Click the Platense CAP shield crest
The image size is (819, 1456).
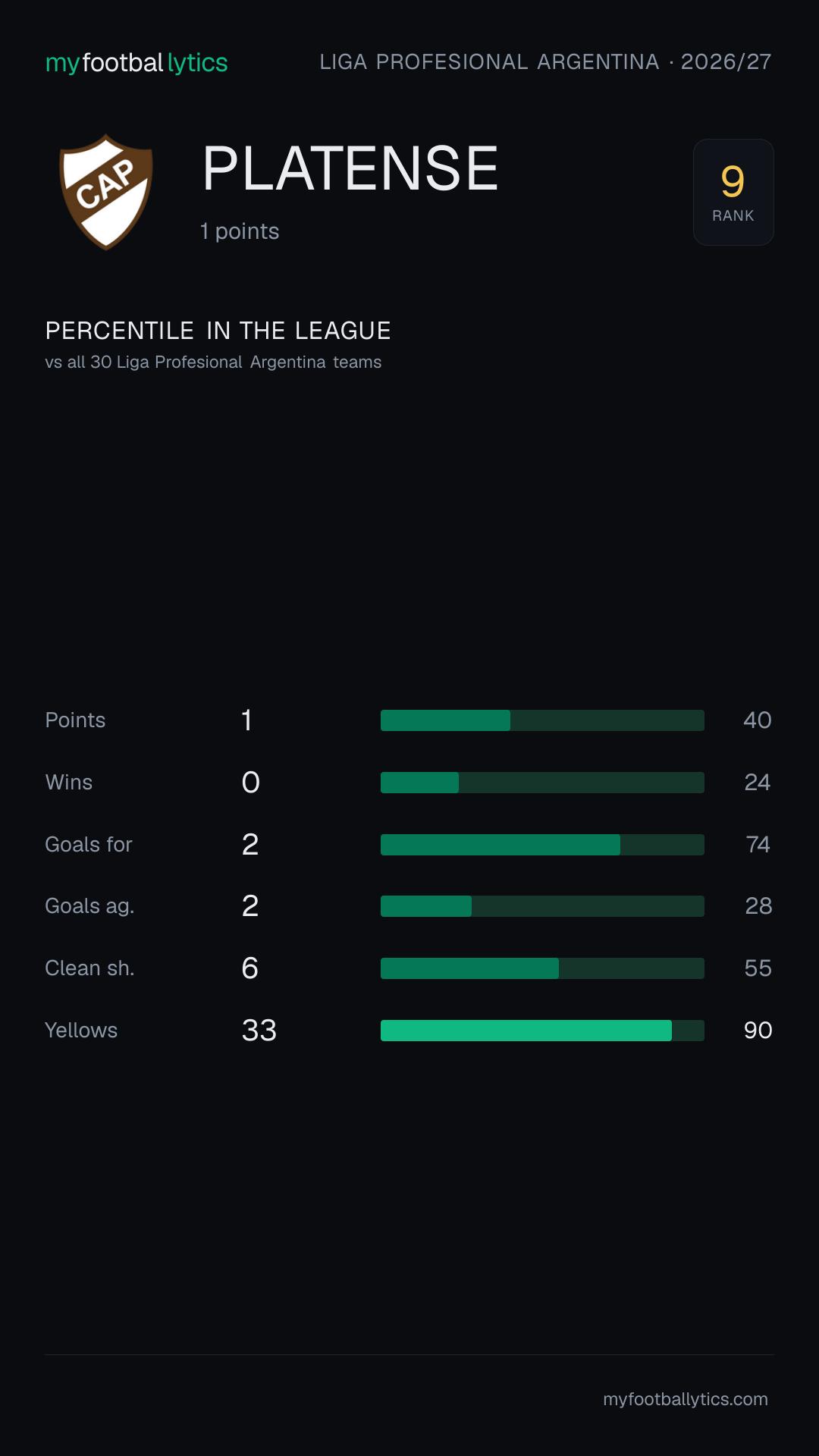point(106,192)
